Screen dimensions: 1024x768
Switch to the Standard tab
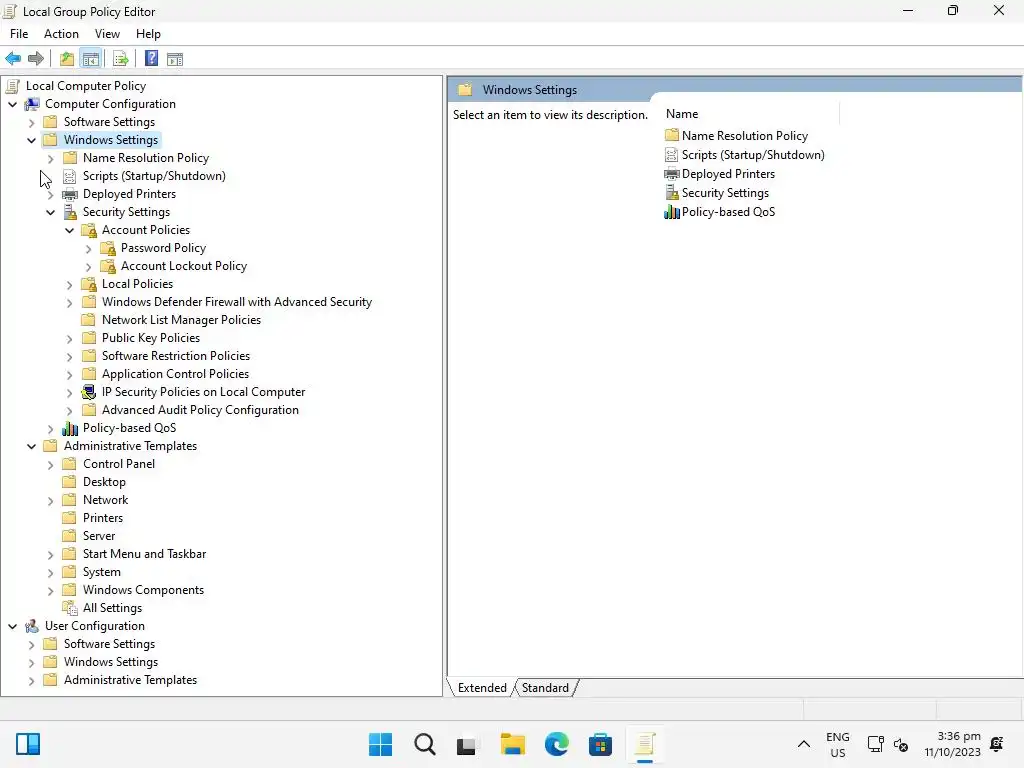tap(545, 688)
